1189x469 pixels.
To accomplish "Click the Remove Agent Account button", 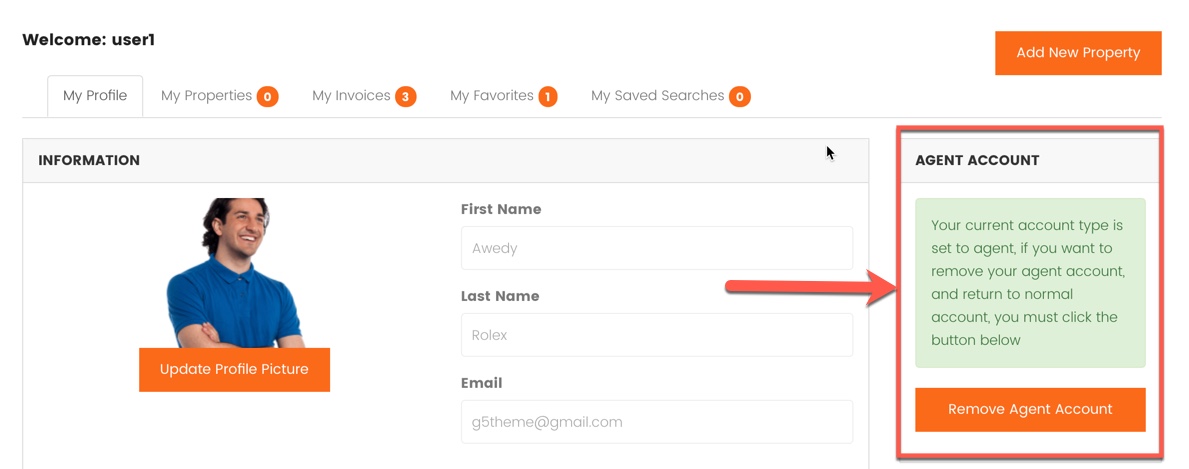I will point(1030,410).
